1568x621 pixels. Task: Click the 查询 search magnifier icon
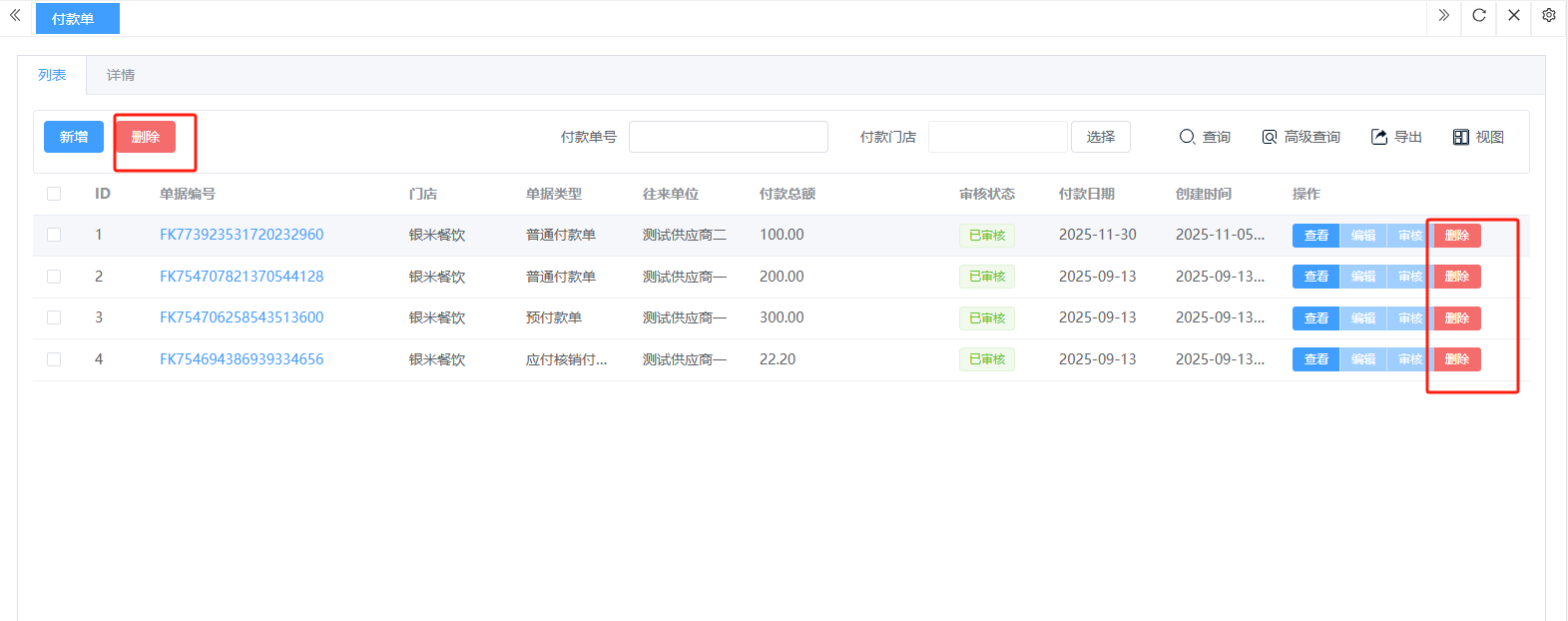[x=1187, y=137]
